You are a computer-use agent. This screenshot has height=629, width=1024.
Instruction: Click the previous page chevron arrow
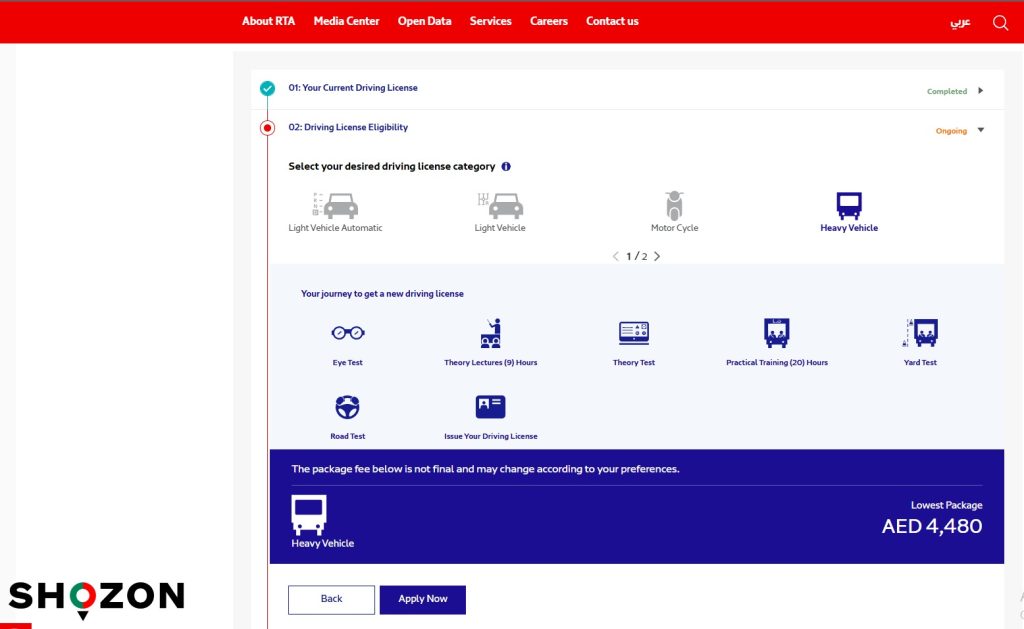(615, 256)
